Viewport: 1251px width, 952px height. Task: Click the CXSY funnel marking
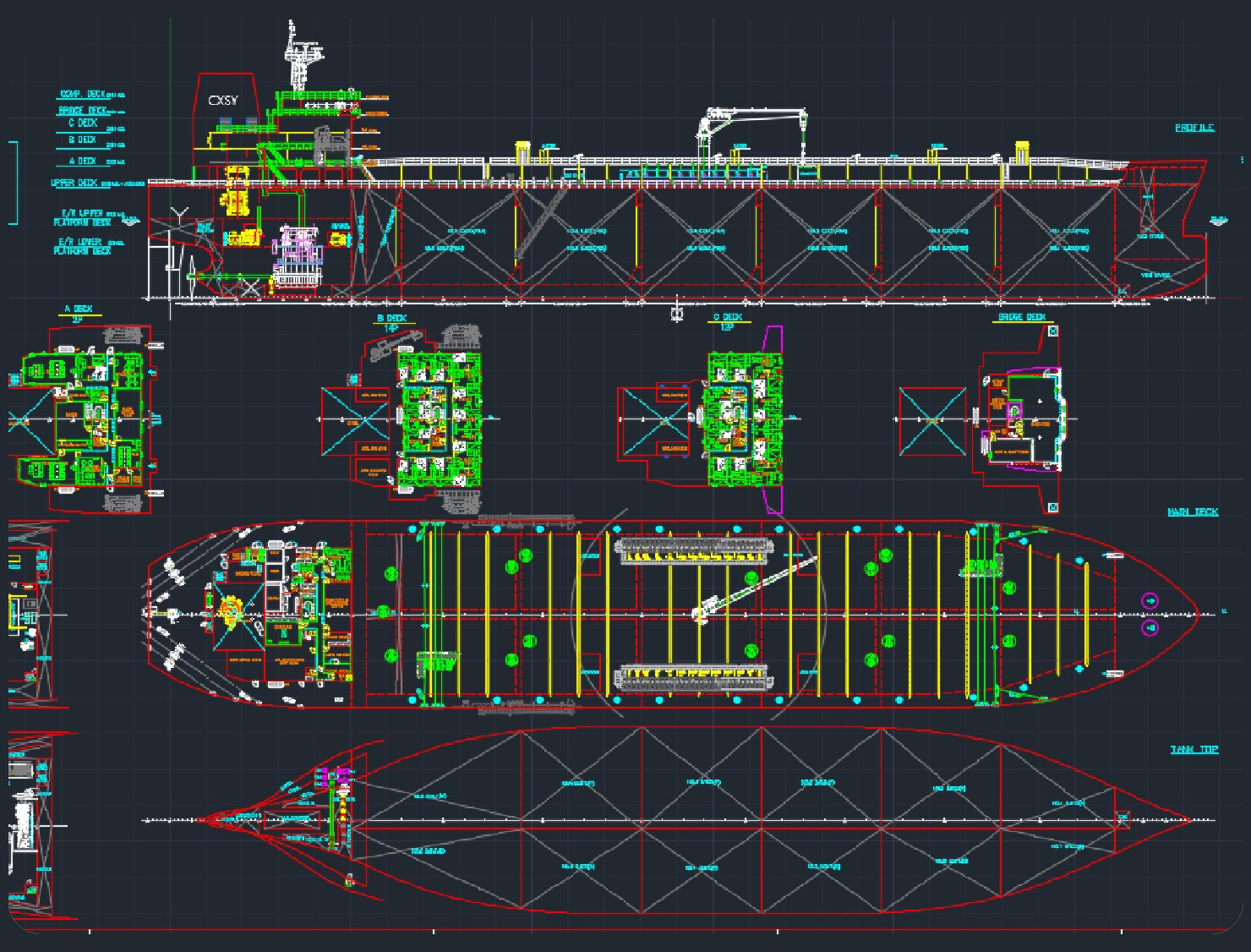(x=223, y=101)
